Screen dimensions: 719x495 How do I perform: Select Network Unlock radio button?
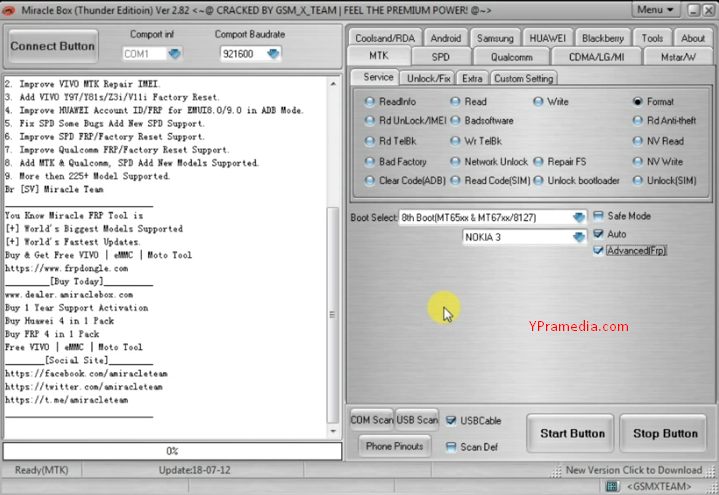click(455, 162)
